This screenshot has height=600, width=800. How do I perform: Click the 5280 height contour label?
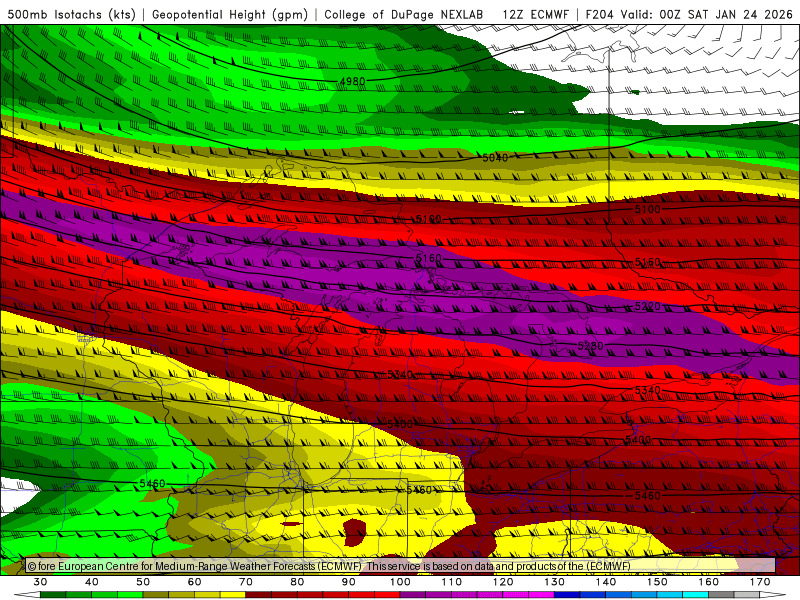pyautogui.click(x=590, y=346)
